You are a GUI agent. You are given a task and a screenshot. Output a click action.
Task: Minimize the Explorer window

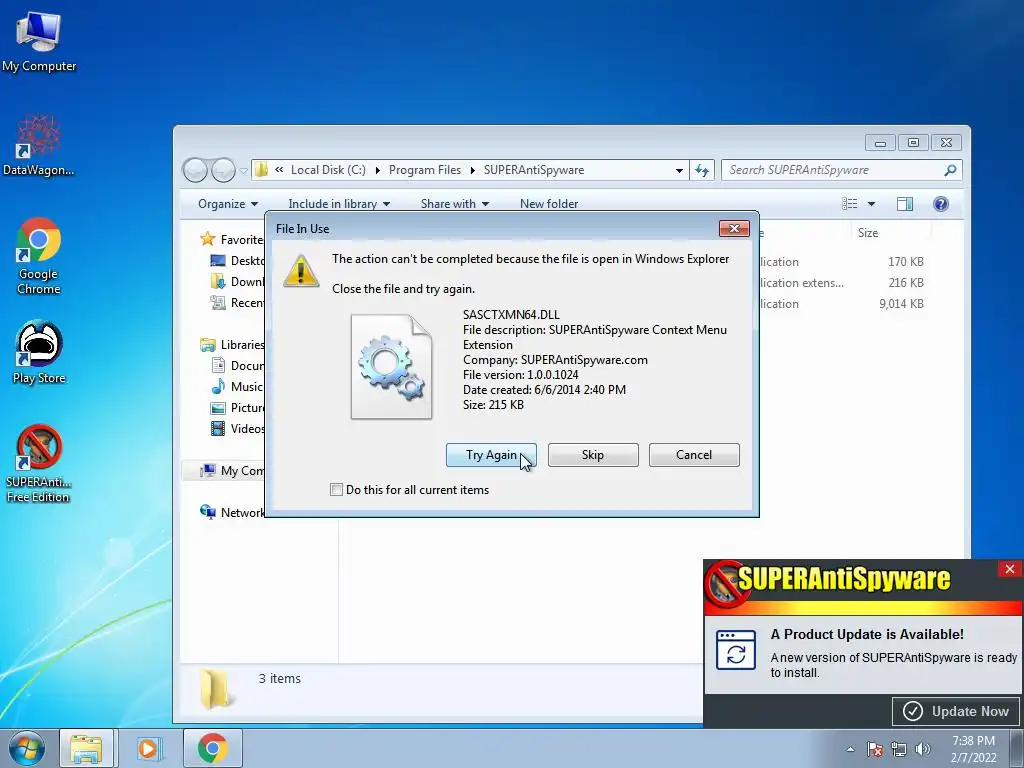coord(880,142)
